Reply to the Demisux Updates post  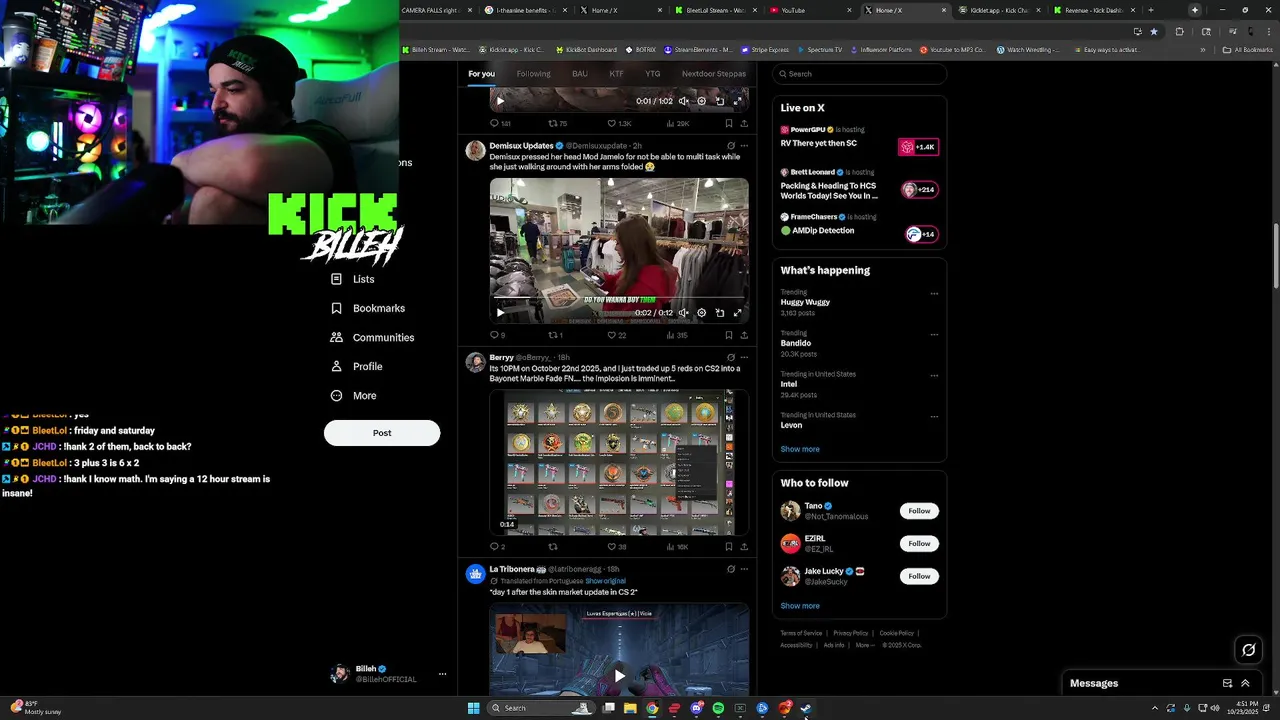click(497, 335)
